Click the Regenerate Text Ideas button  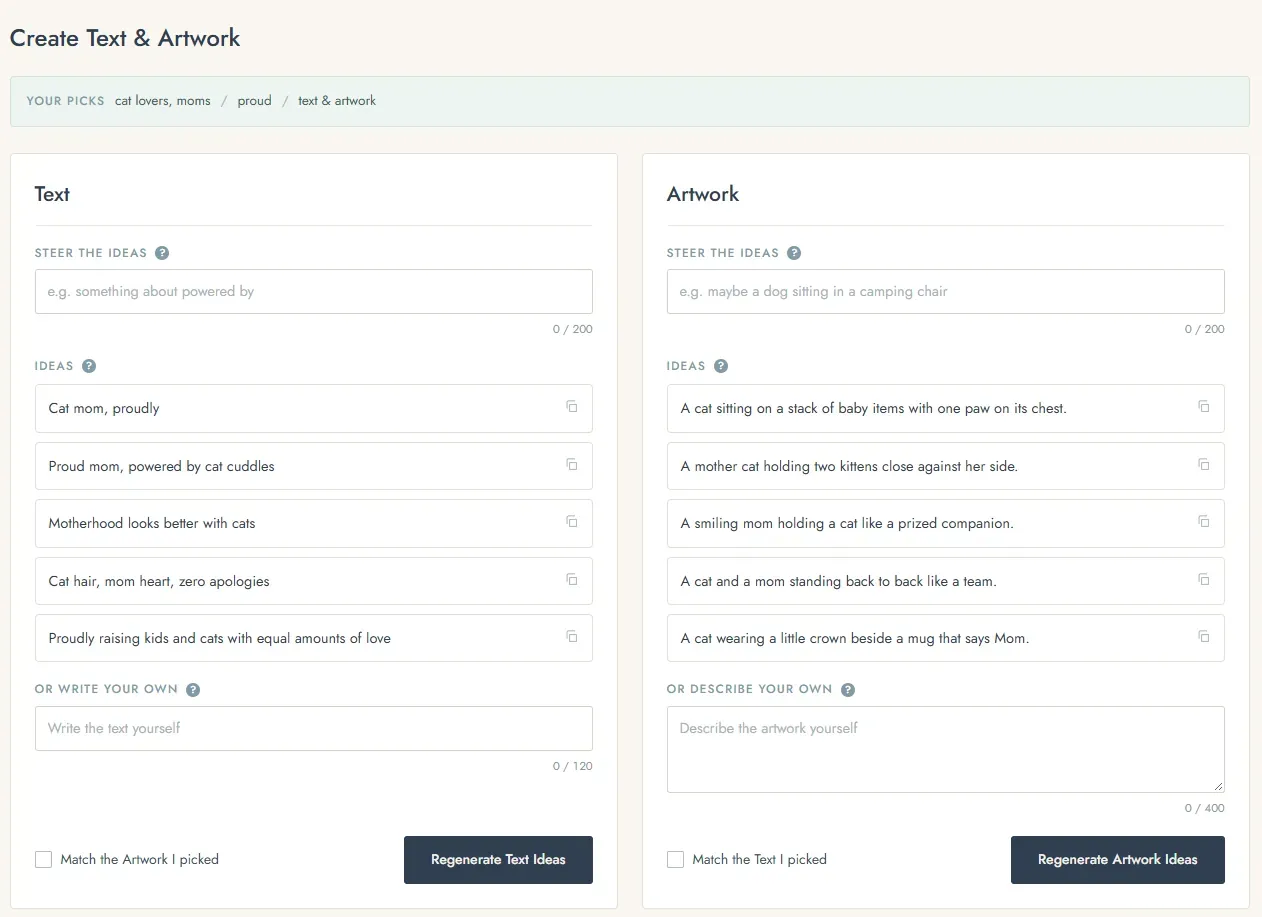[498, 860]
